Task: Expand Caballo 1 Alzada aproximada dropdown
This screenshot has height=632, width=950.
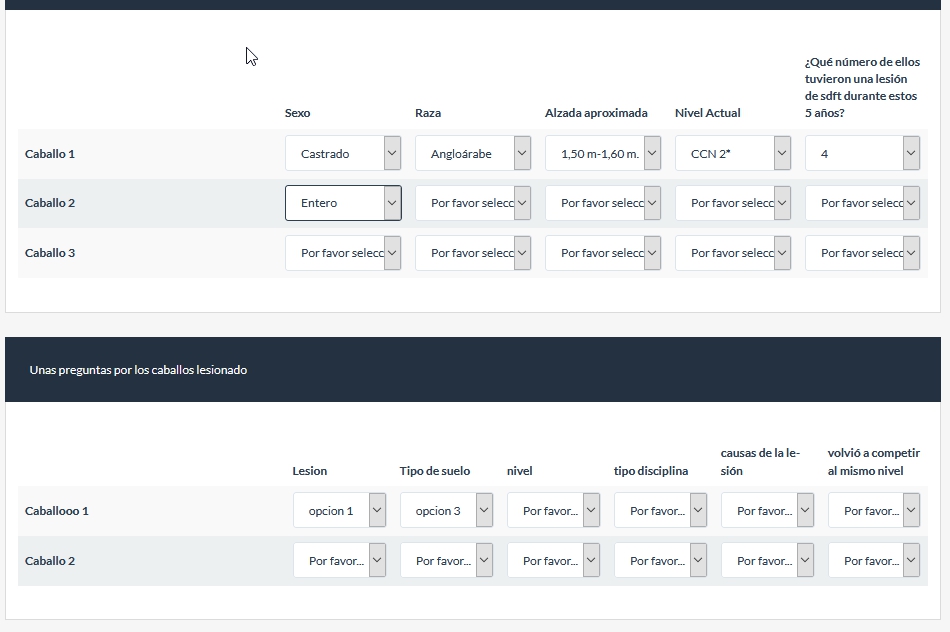Action: point(602,154)
